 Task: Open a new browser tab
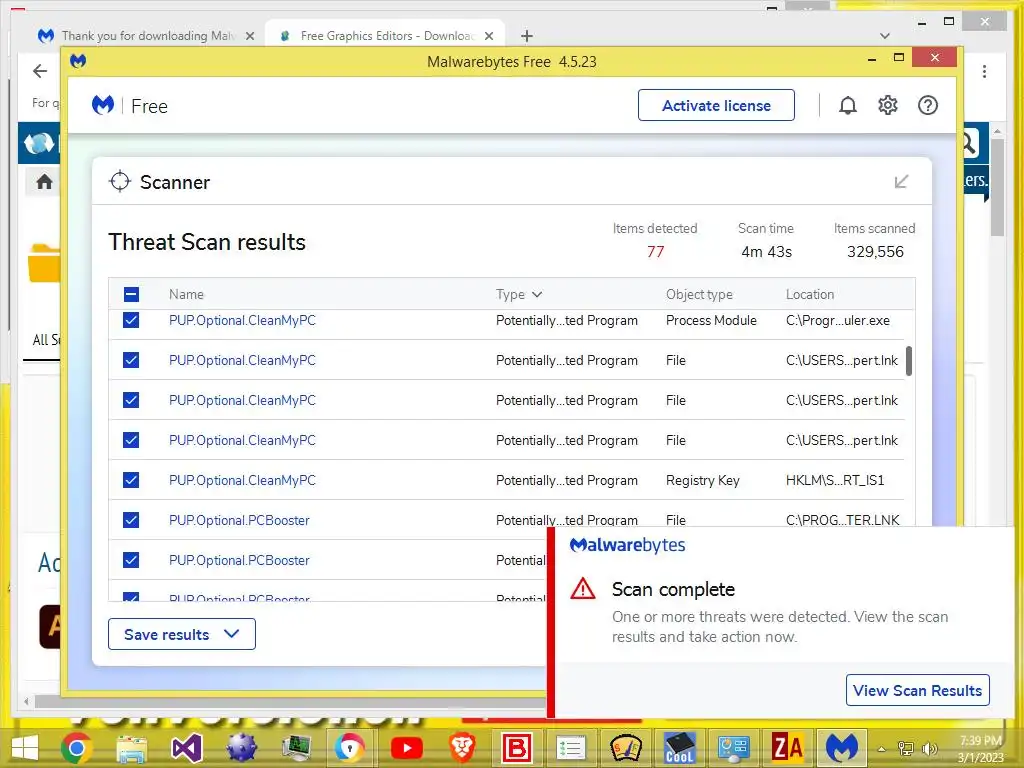[x=527, y=36]
